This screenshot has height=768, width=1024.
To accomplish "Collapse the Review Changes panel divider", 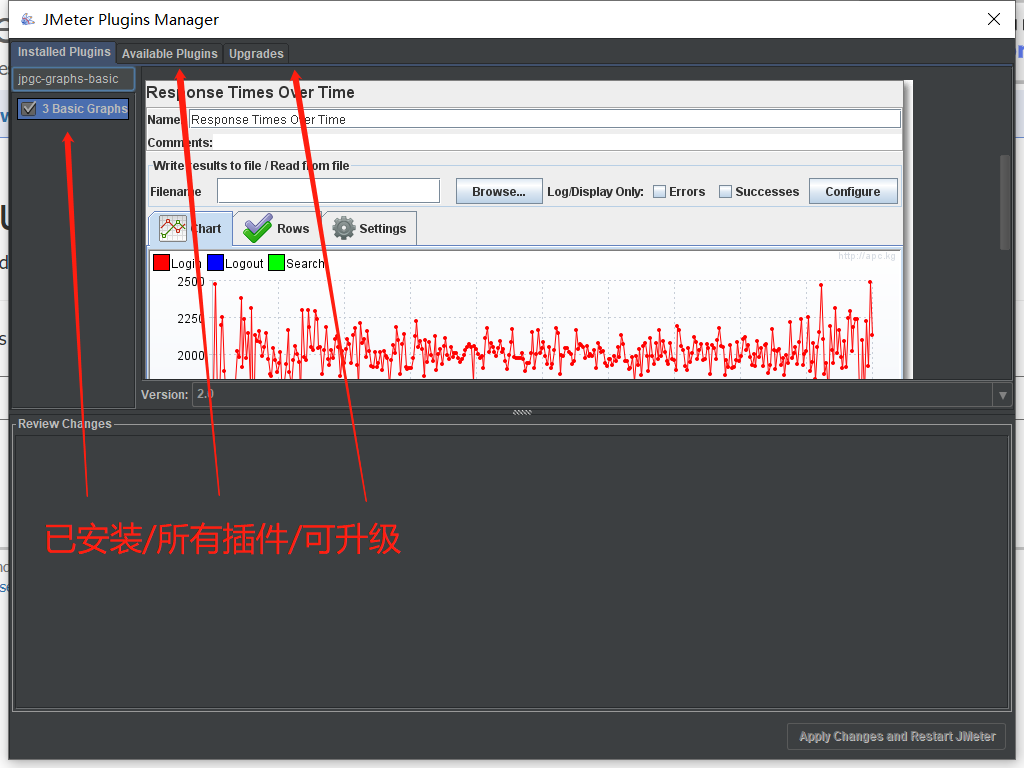I will 522,411.
